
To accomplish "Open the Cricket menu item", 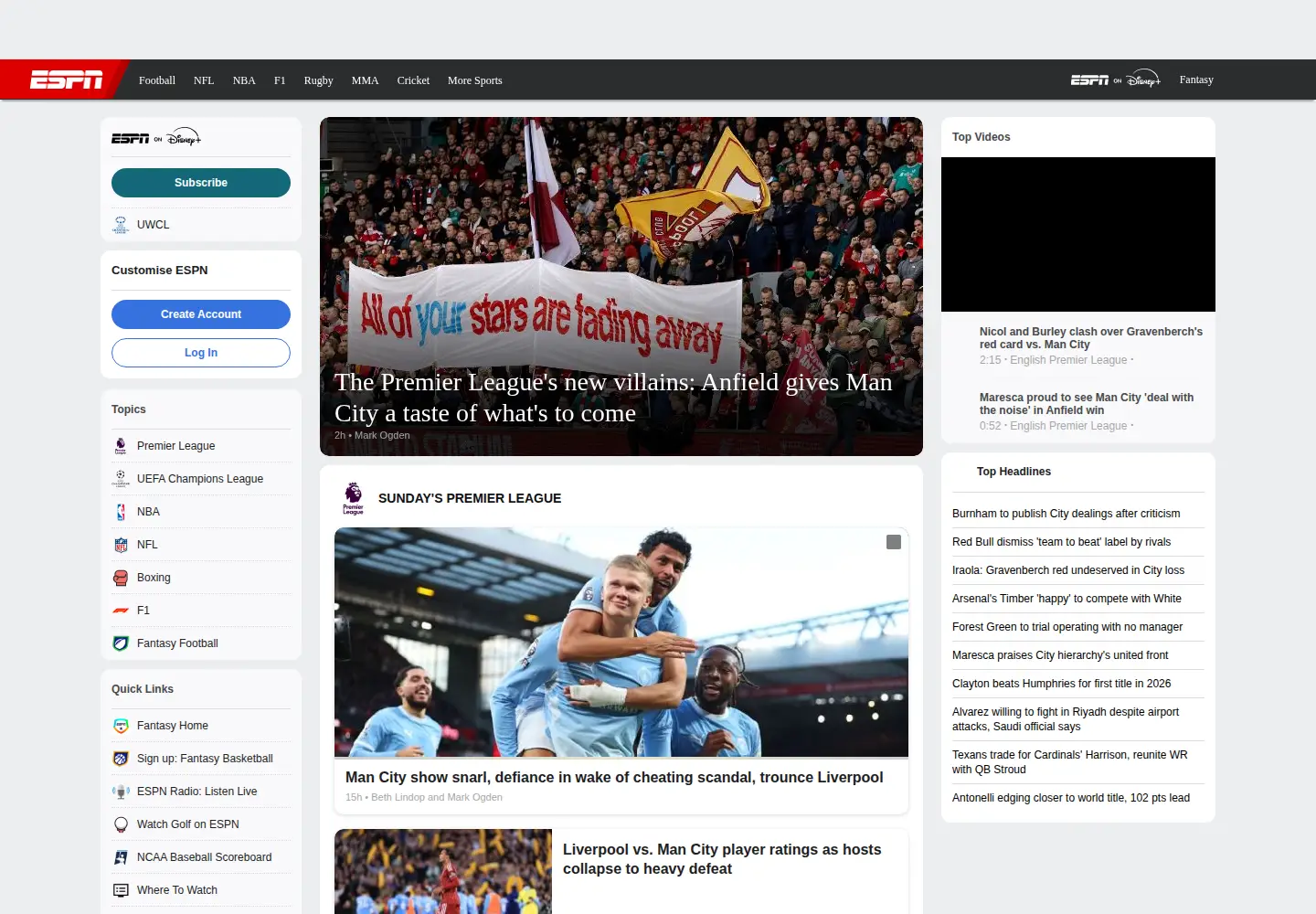I will click(413, 80).
